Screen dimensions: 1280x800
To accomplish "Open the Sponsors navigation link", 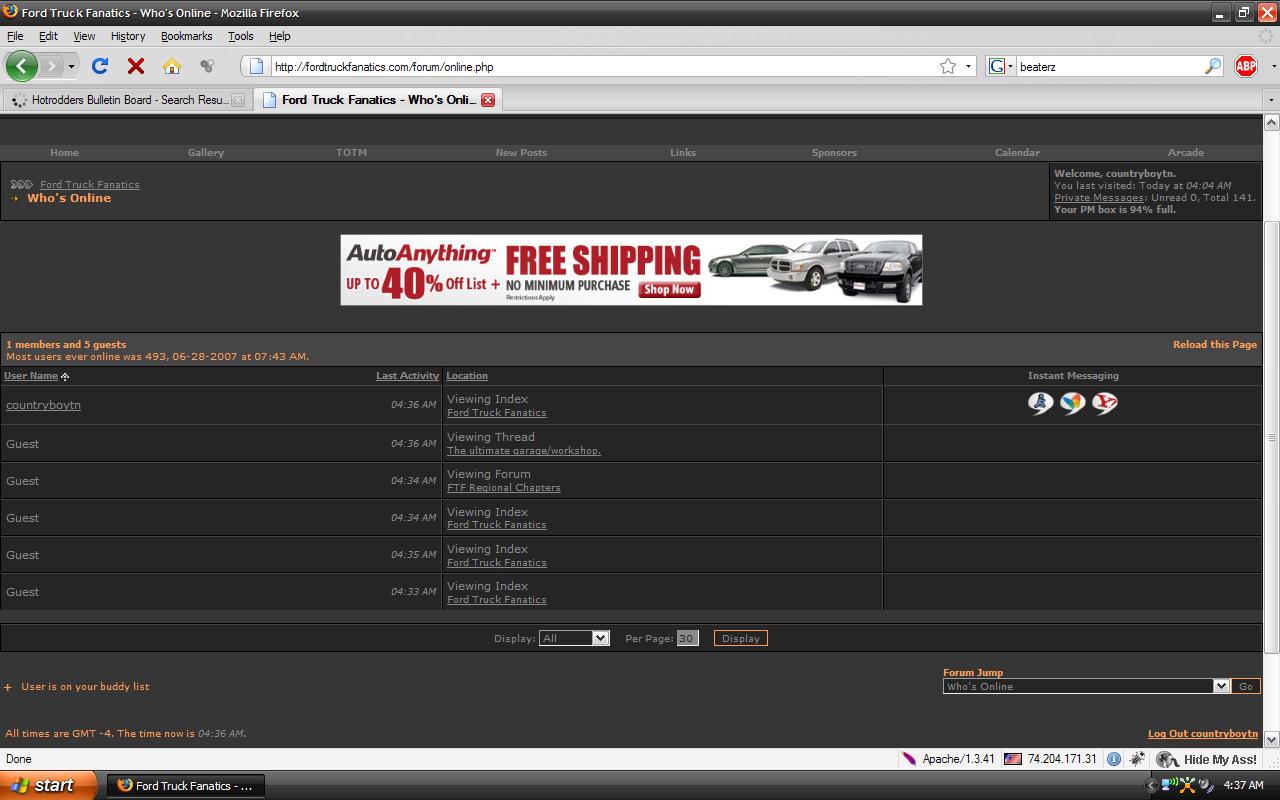I will [834, 153].
